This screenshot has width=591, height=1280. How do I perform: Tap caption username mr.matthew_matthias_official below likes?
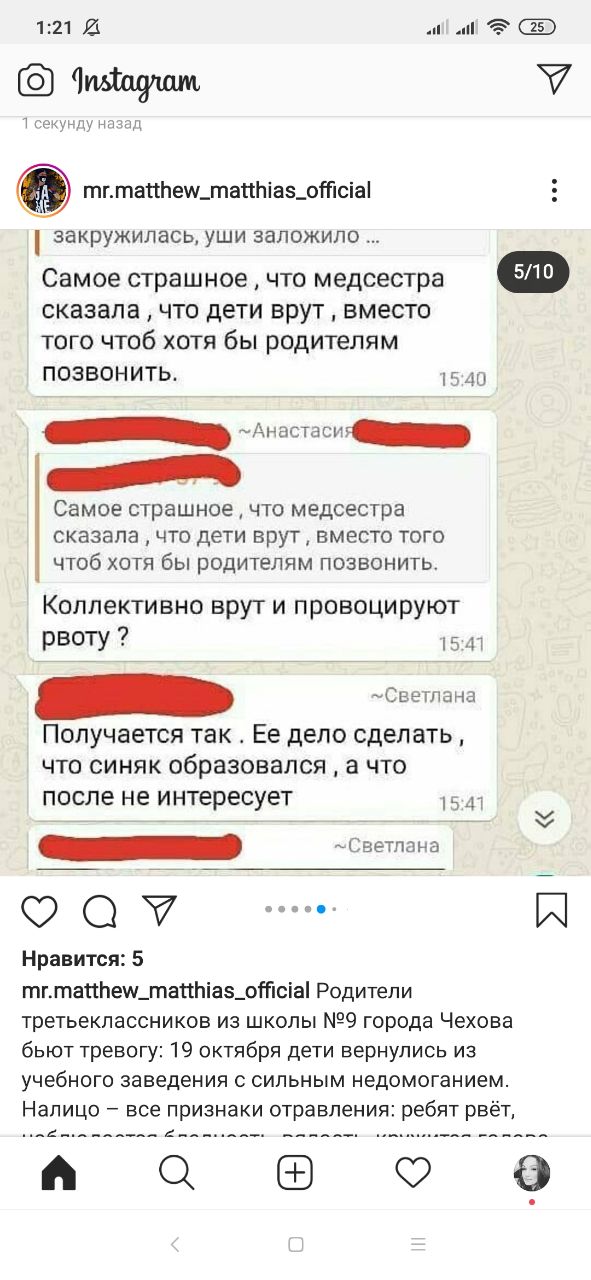point(166,991)
